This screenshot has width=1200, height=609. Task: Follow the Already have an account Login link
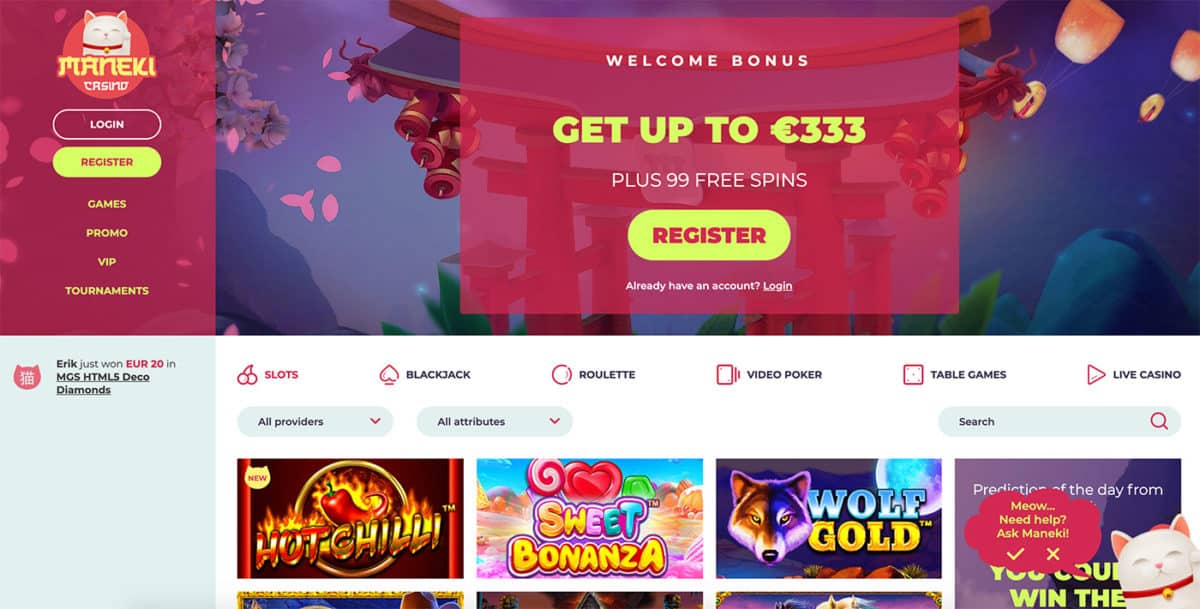pos(777,286)
